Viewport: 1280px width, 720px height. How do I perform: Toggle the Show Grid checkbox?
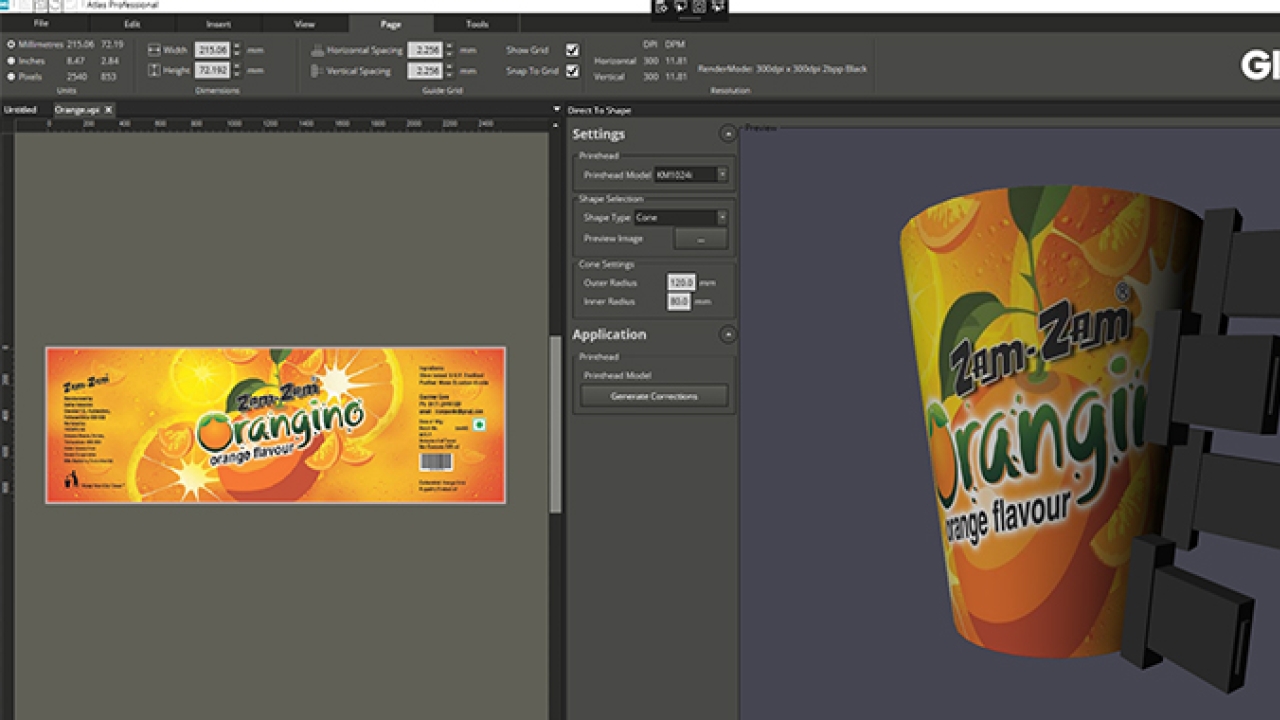point(572,50)
